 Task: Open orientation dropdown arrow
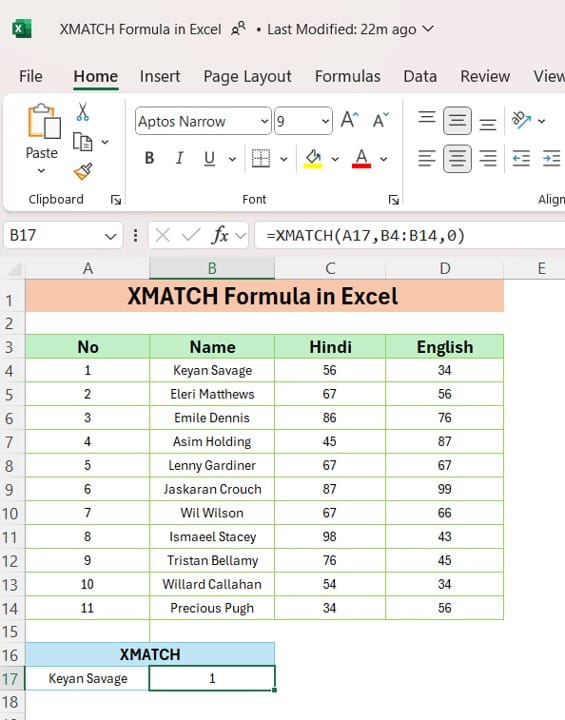[x=542, y=121]
